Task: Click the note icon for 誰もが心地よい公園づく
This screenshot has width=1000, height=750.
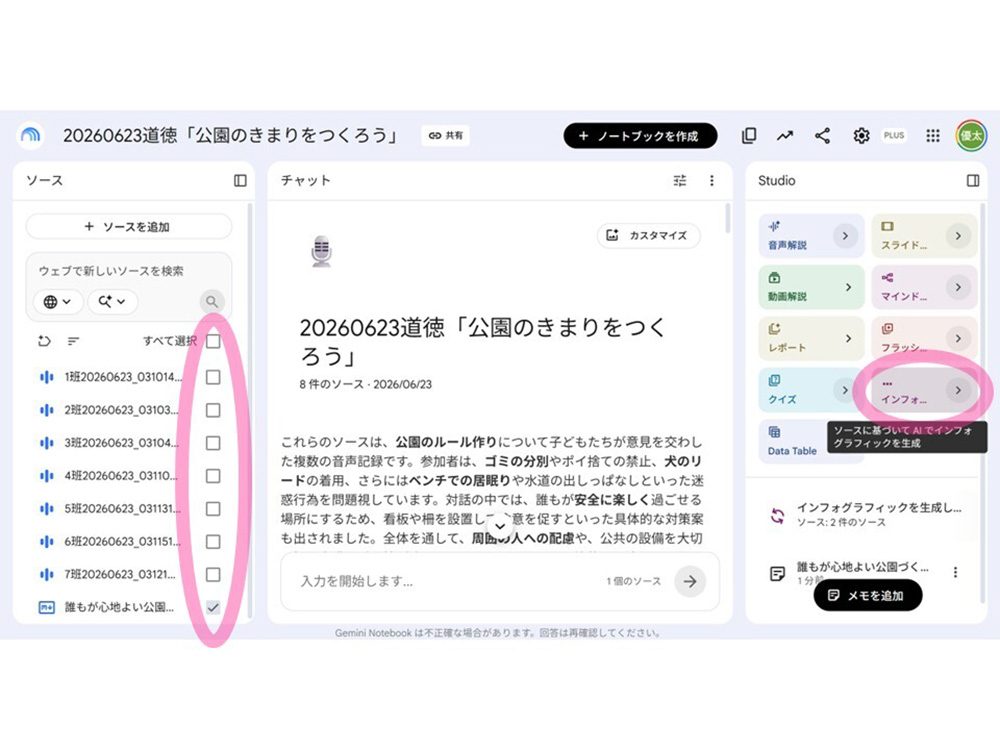Action: 777,573
